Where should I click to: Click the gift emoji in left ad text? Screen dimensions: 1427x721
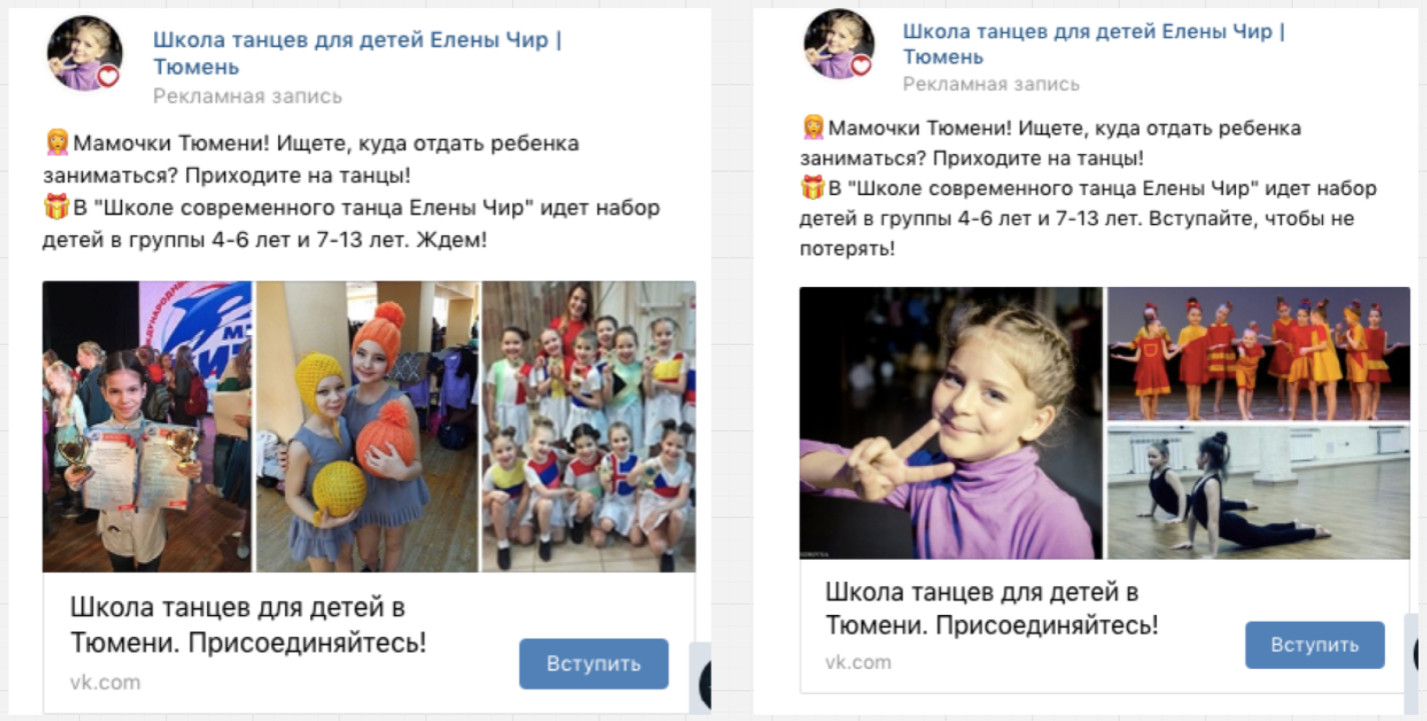[x=56, y=208]
